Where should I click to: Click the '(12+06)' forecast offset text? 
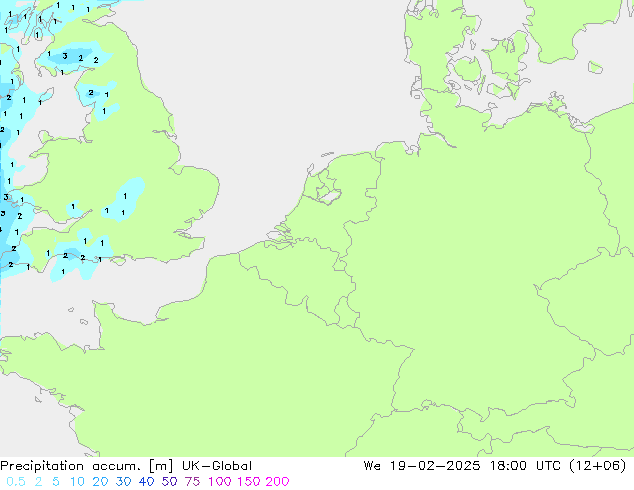597,466
